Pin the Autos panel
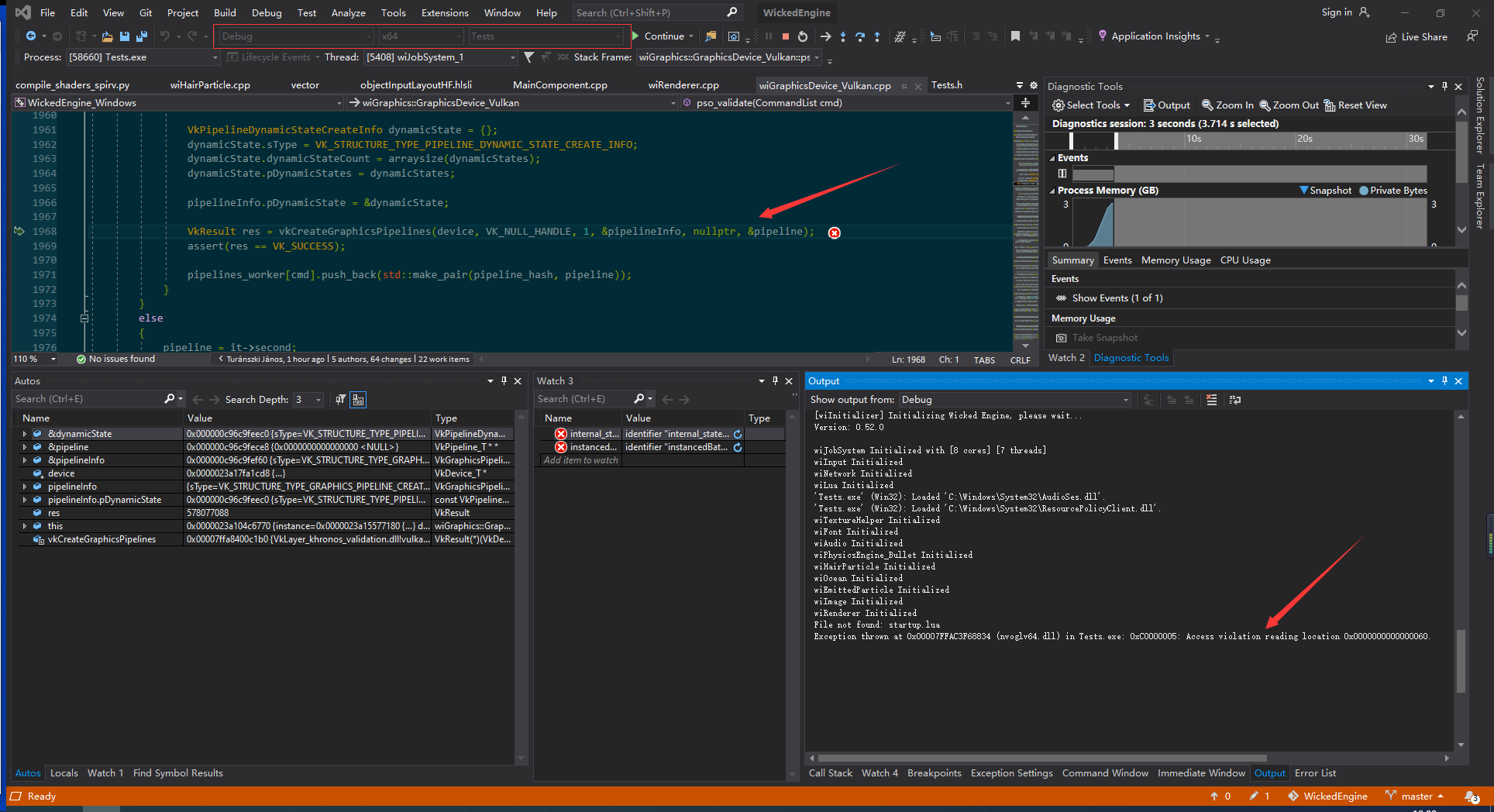 point(504,381)
